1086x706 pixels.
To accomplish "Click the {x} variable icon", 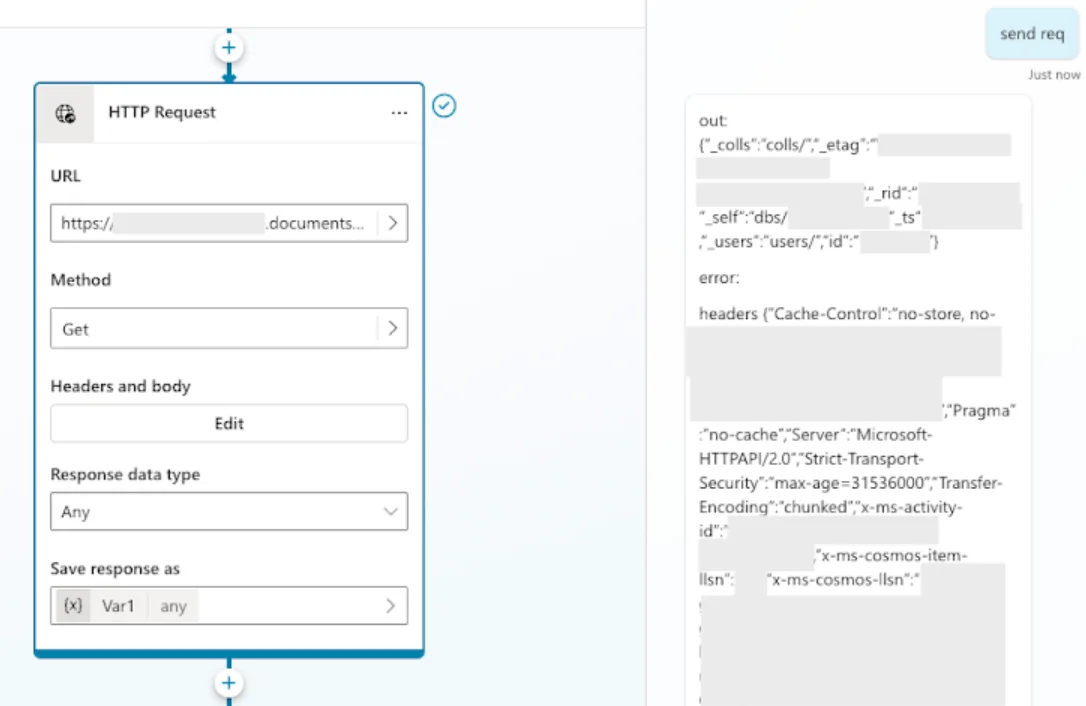I will click(x=73, y=606).
